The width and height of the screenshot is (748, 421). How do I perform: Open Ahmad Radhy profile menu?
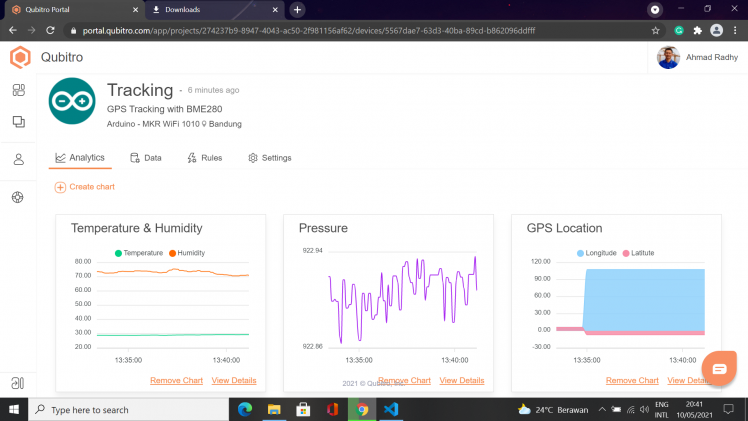697,57
